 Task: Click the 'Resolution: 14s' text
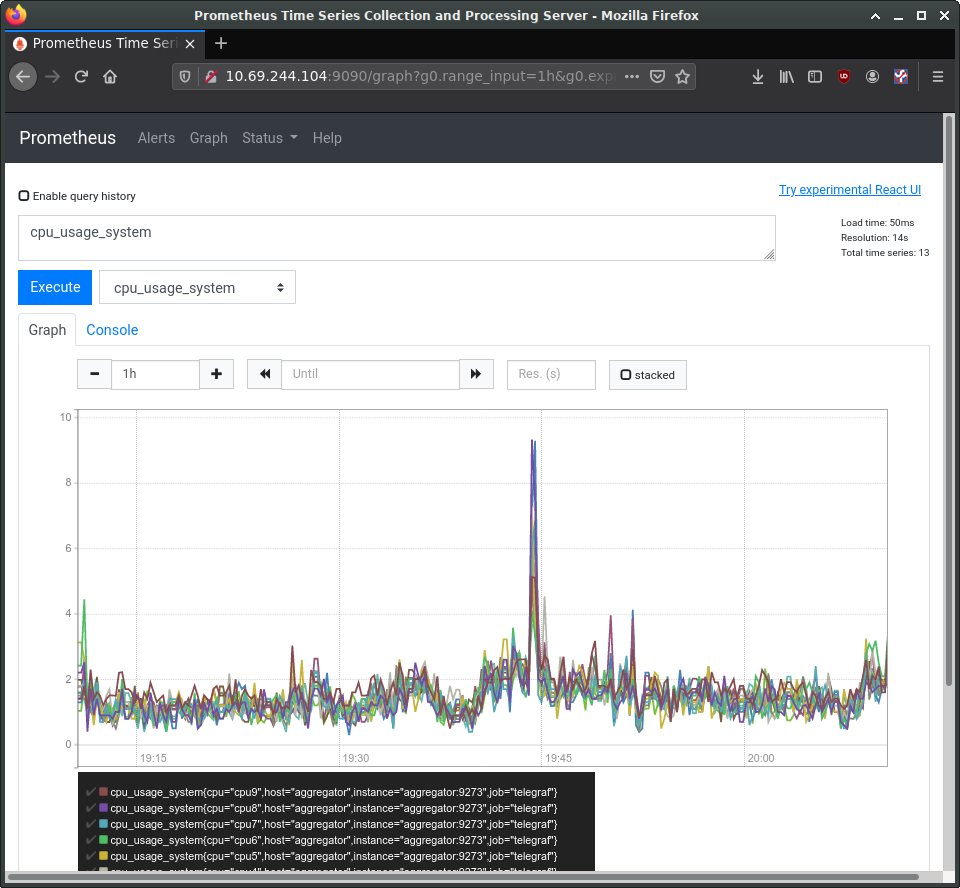(x=874, y=238)
